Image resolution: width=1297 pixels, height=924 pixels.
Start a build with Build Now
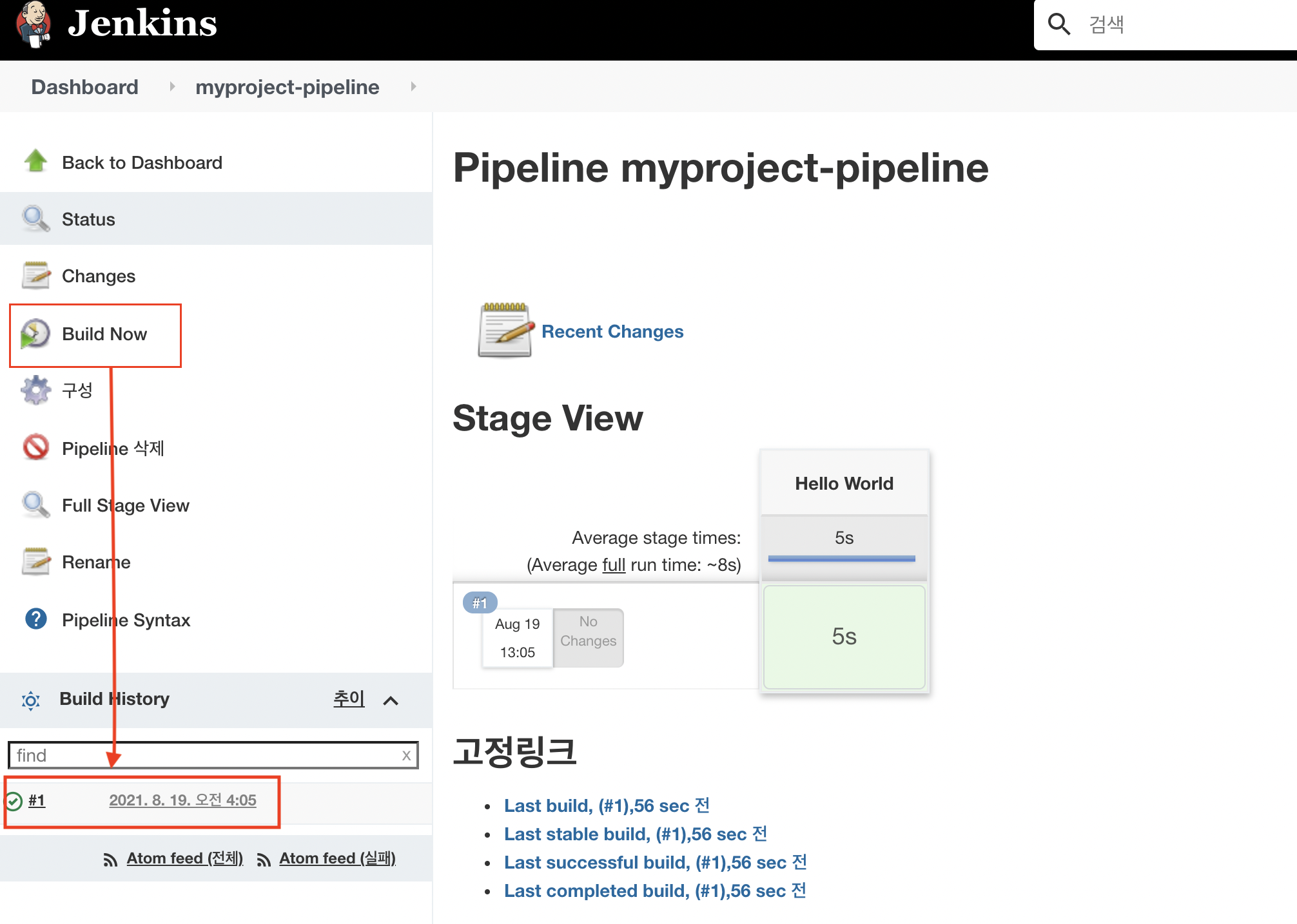tap(104, 334)
